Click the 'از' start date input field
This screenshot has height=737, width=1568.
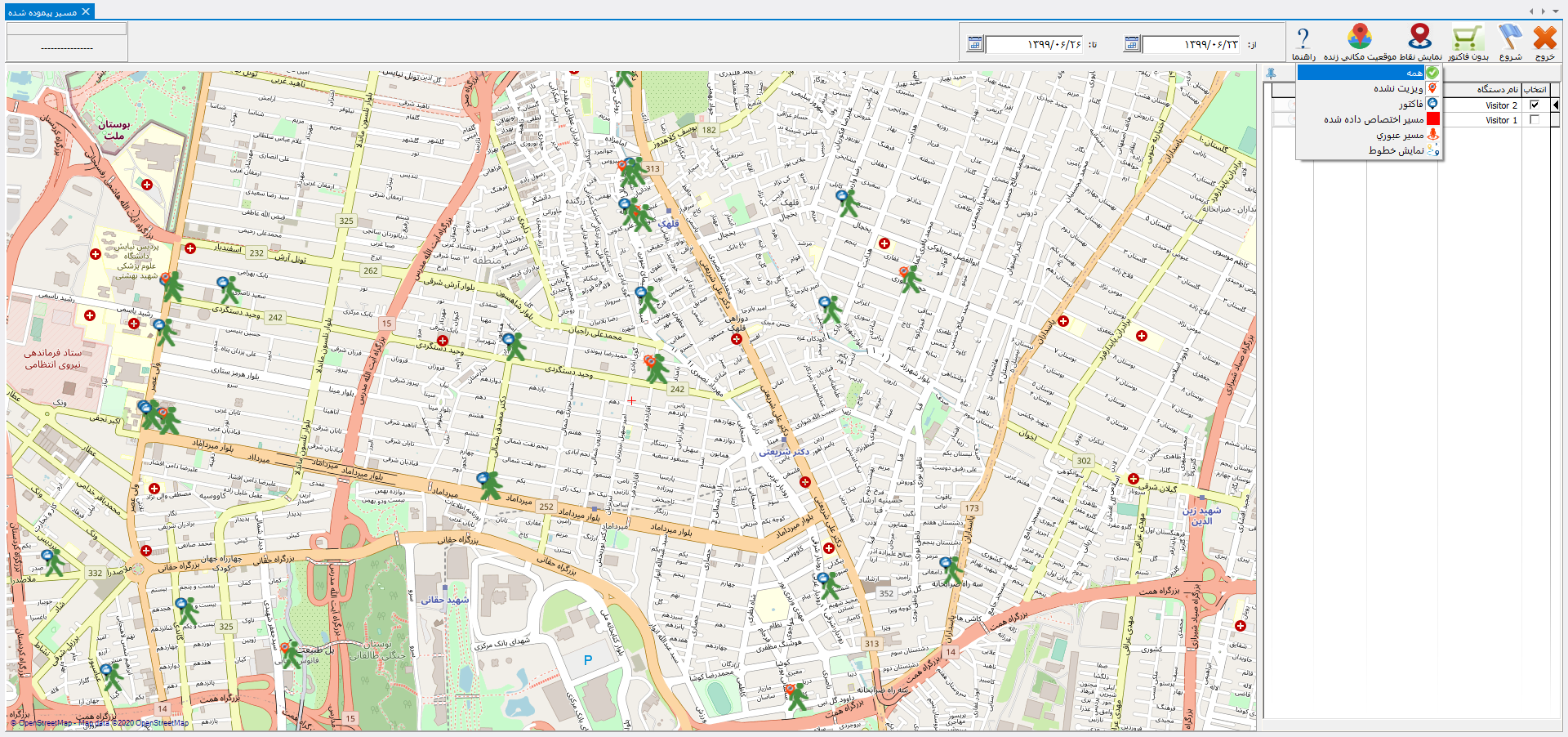click(1191, 44)
